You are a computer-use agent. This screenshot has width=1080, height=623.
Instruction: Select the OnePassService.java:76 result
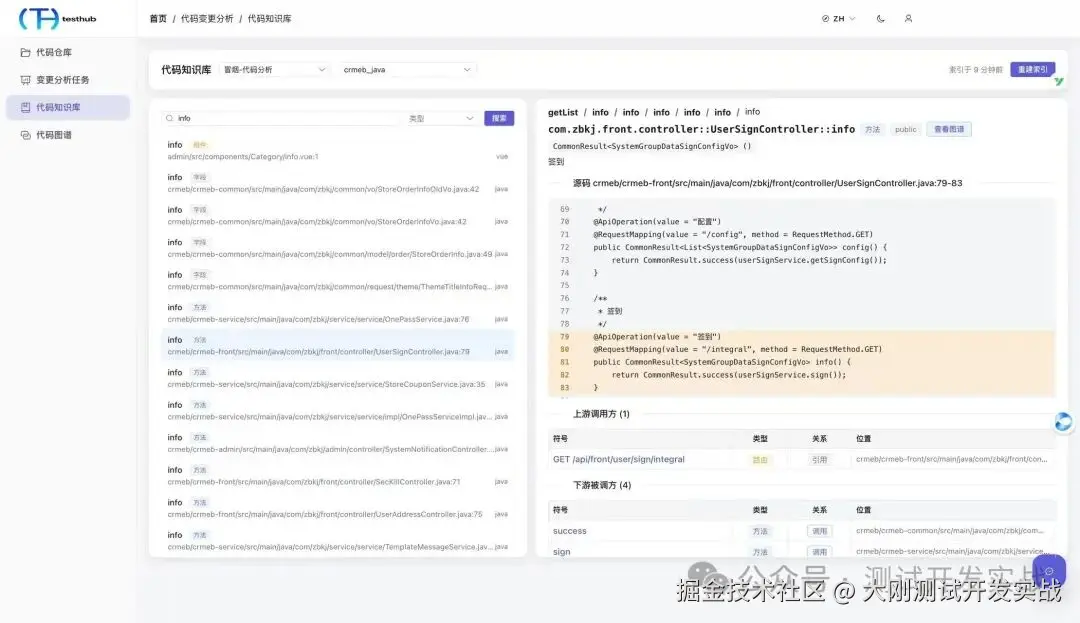click(x=338, y=313)
